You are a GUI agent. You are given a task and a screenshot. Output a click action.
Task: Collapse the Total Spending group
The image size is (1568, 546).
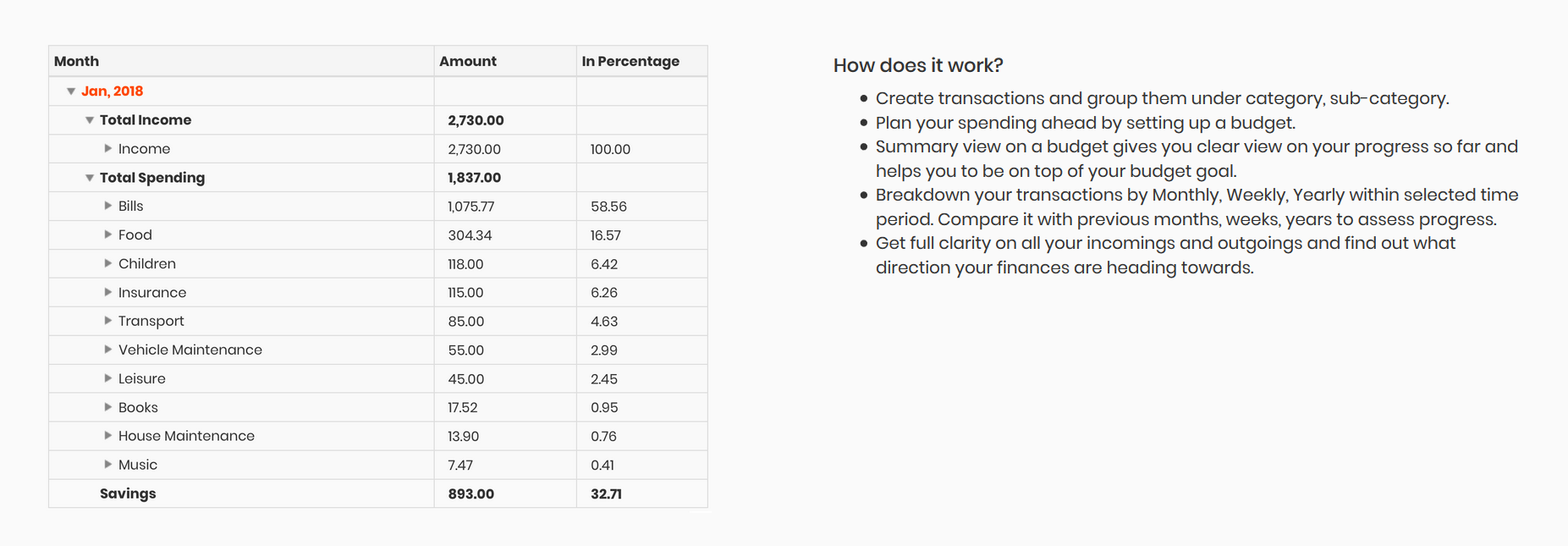(90, 178)
